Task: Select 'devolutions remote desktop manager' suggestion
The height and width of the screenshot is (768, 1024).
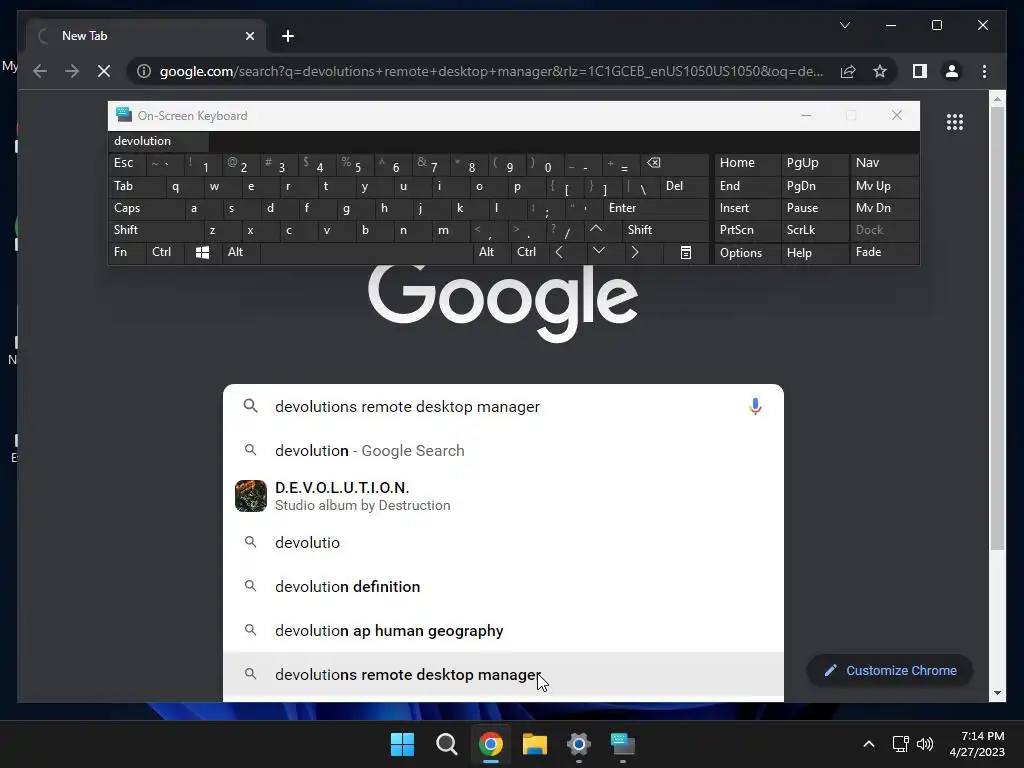Action: (503, 675)
